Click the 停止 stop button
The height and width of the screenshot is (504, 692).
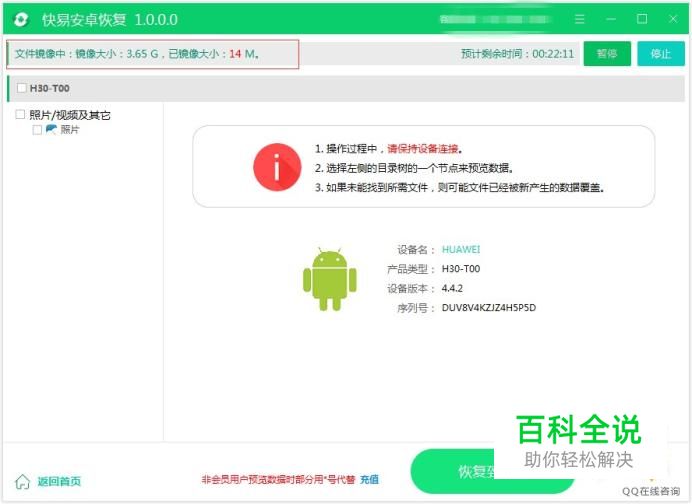(x=661, y=54)
